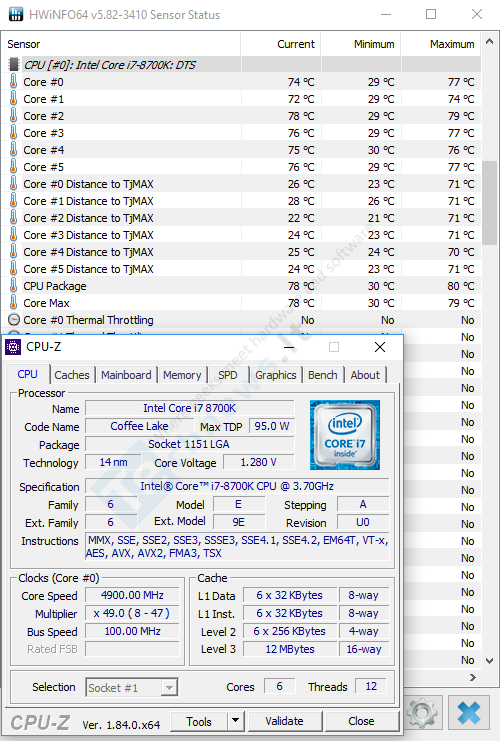500x741 pixels.
Task: Open the Socket #1 selection dropdown
Action: [x=132, y=688]
